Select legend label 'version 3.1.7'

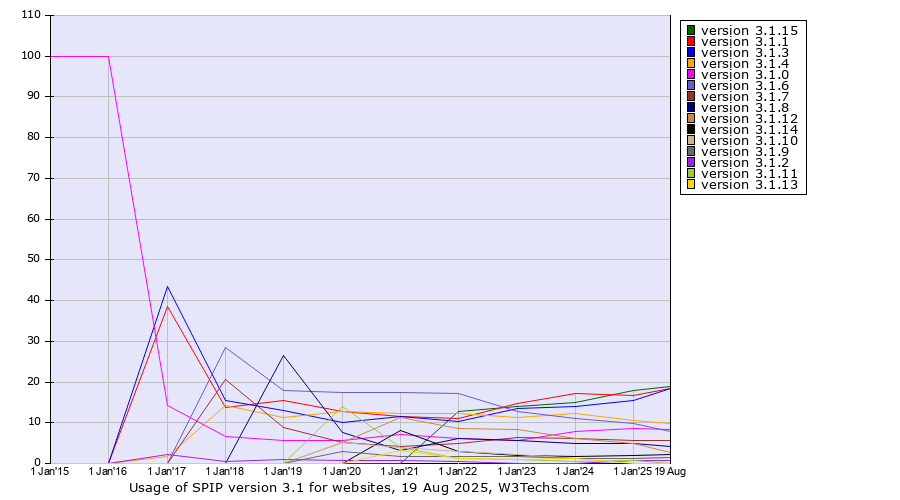point(744,96)
